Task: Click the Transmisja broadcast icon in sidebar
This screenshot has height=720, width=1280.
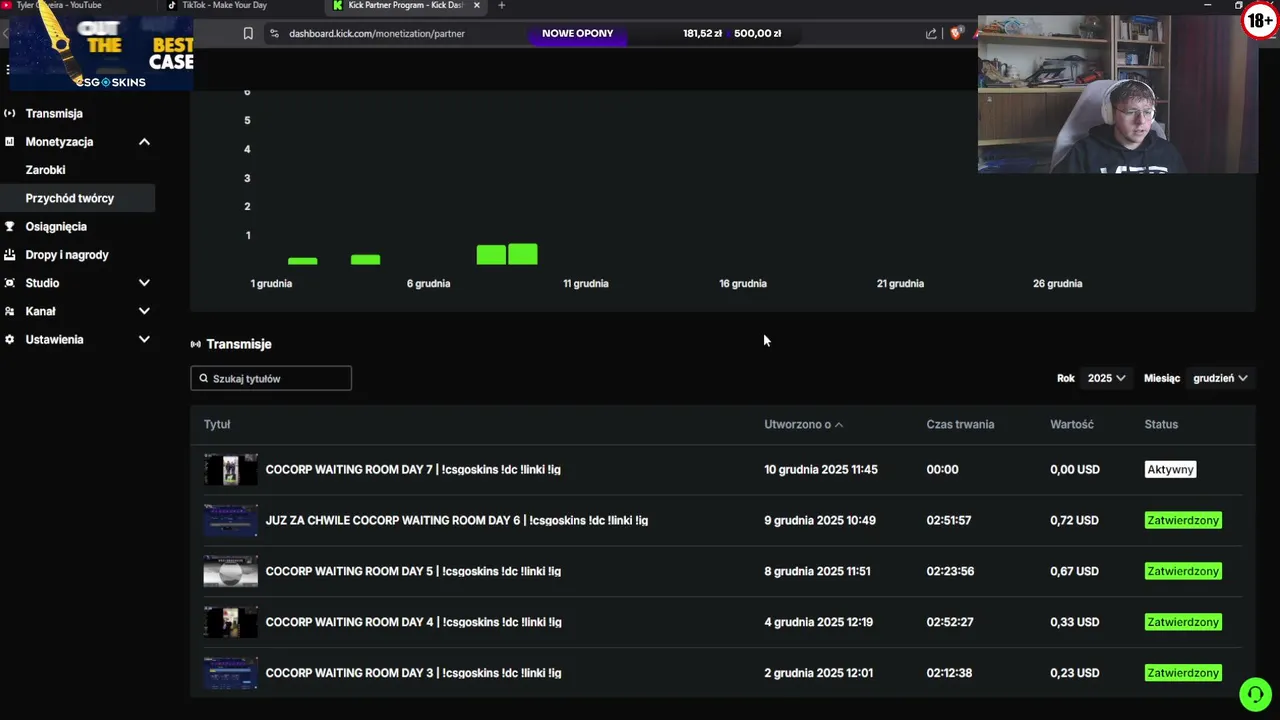Action: pyautogui.click(x=10, y=113)
